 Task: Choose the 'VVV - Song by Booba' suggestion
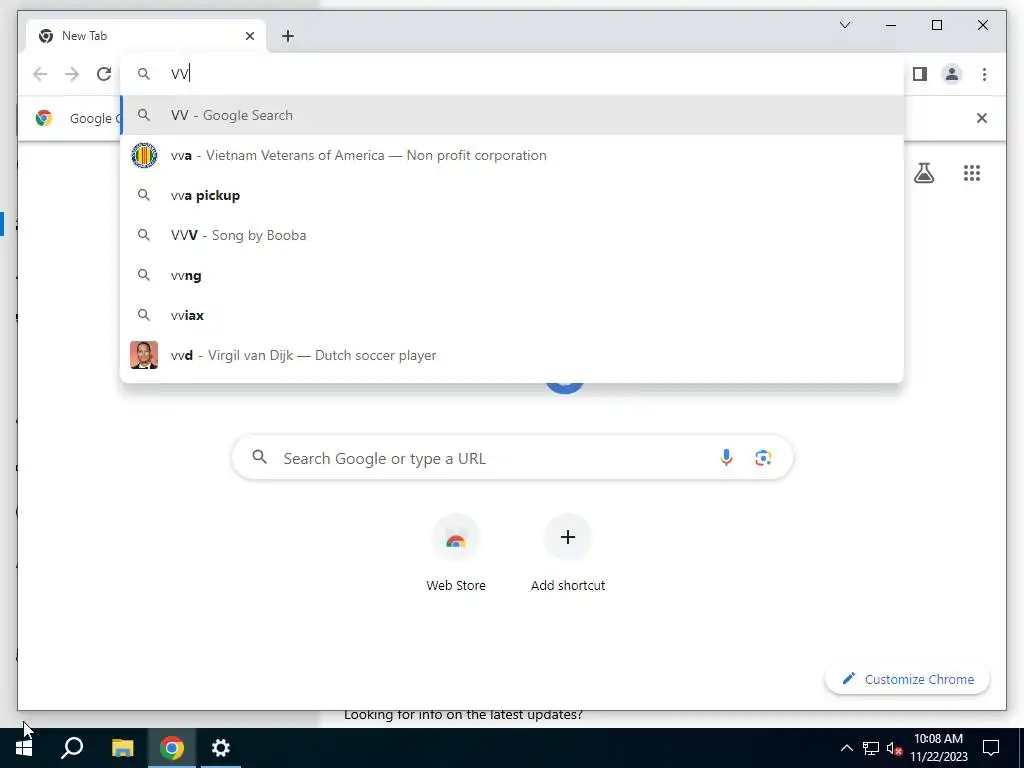[512, 235]
